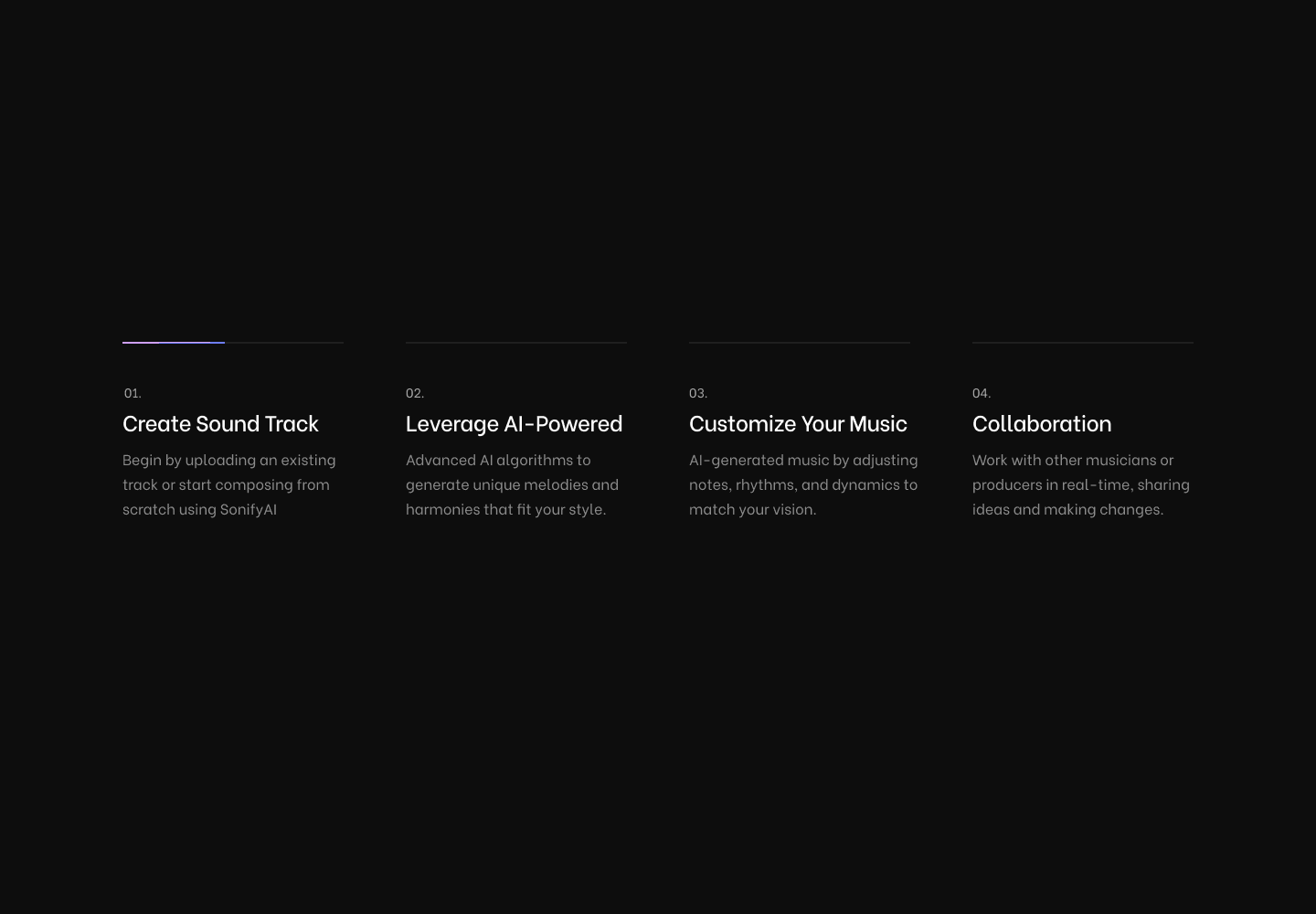Click step number 02. label
The image size is (1316, 914).
pos(415,393)
